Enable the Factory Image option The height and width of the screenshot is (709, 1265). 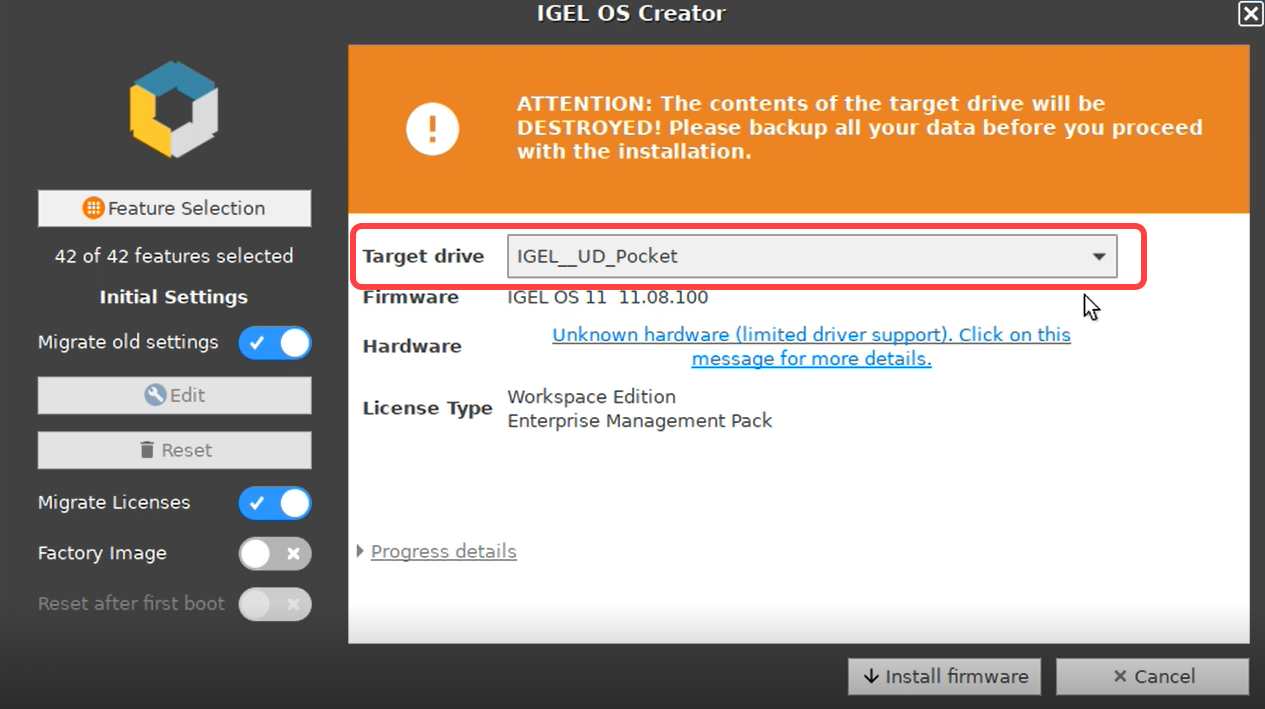tap(275, 553)
